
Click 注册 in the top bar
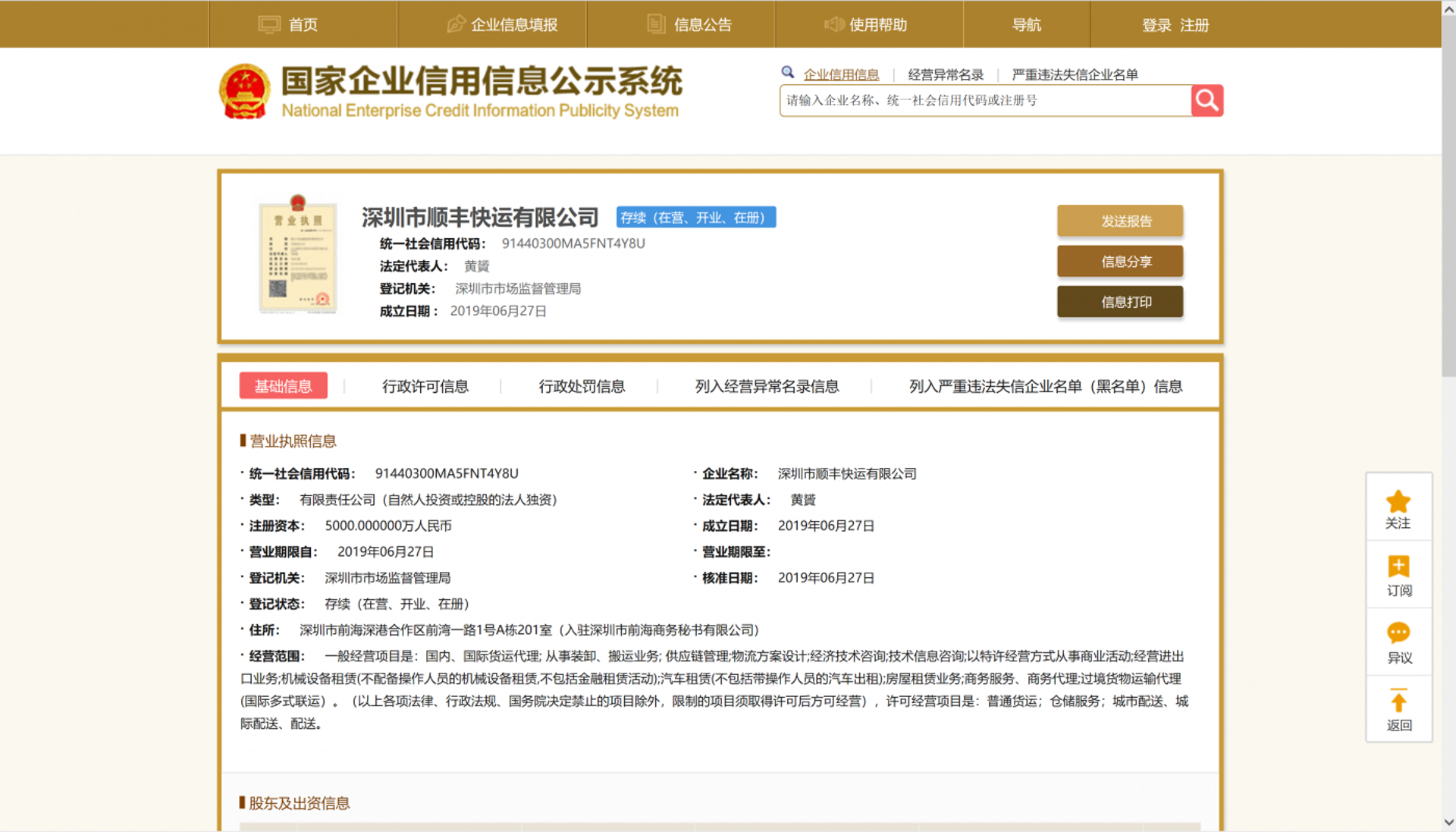pos(1194,25)
